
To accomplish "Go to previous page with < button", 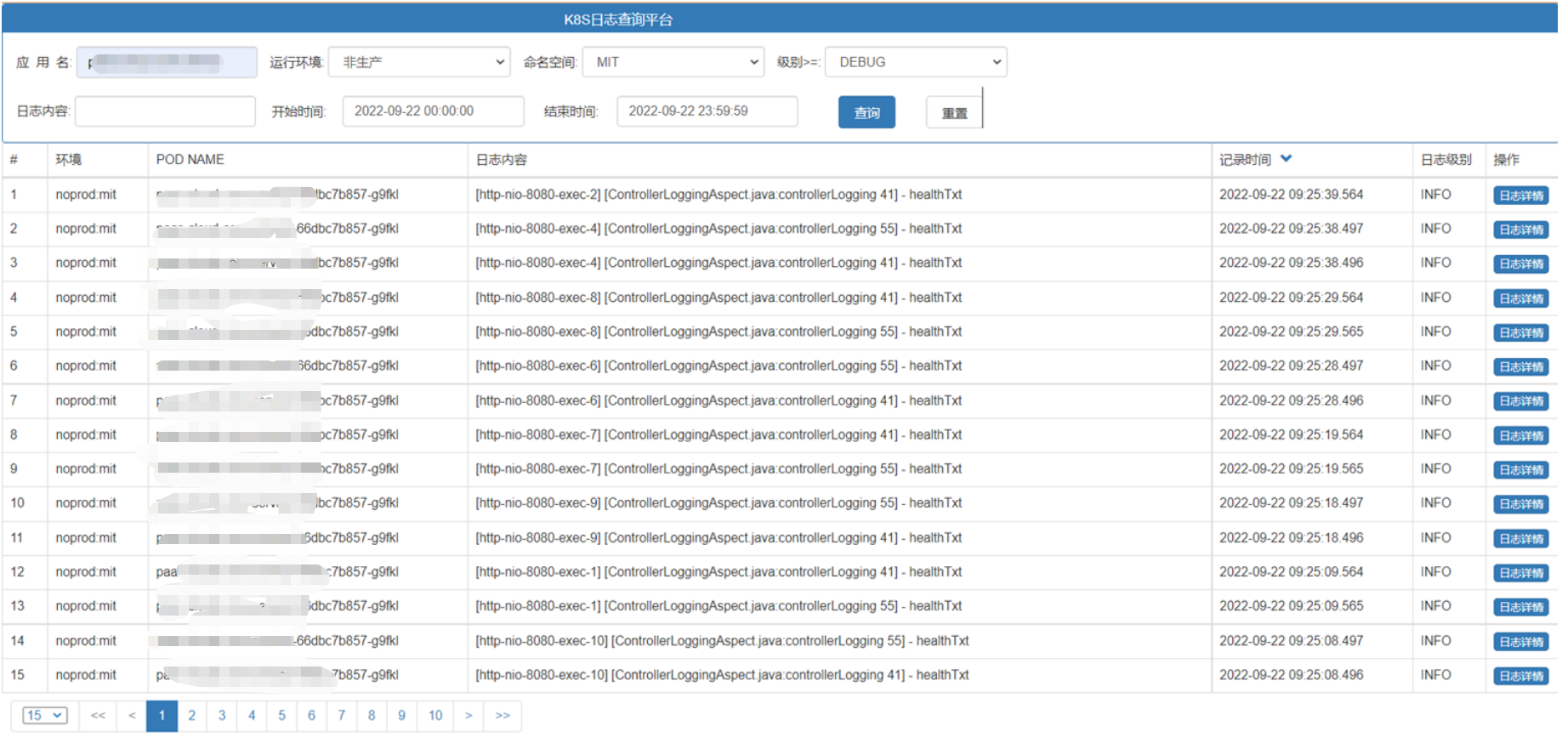I will point(132,716).
